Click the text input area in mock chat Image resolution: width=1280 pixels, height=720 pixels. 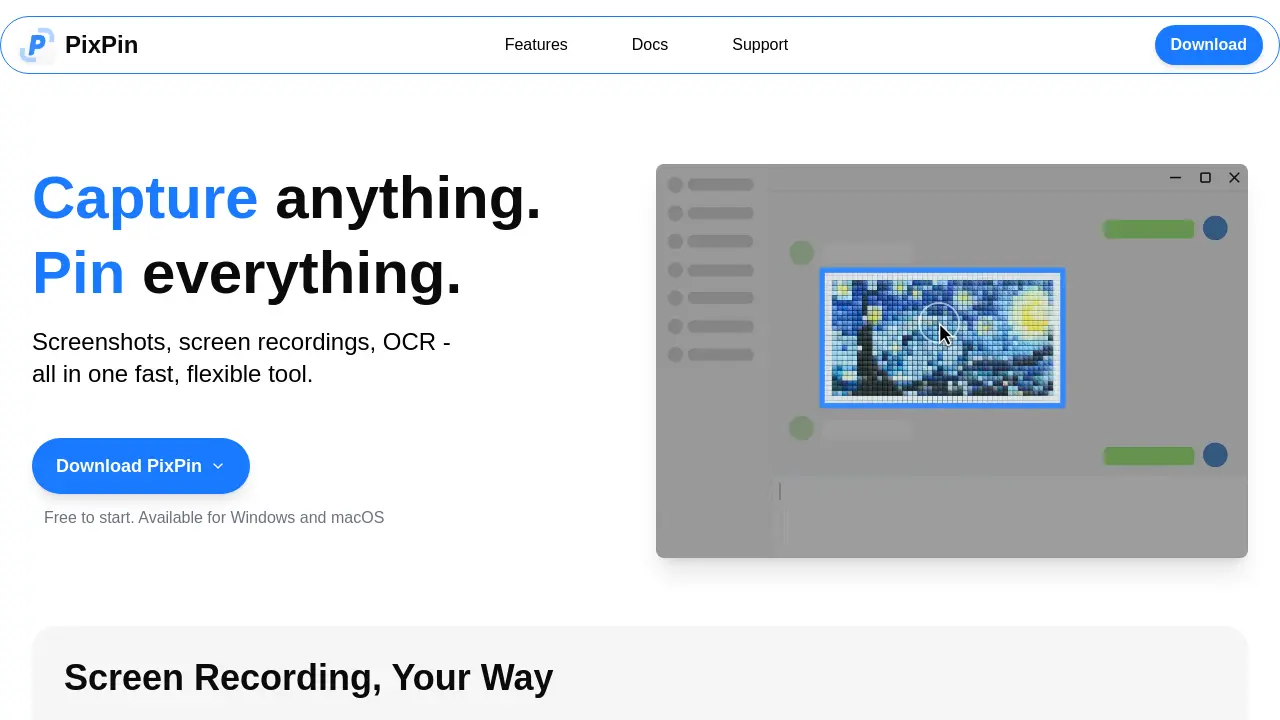click(x=1008, y=515)
